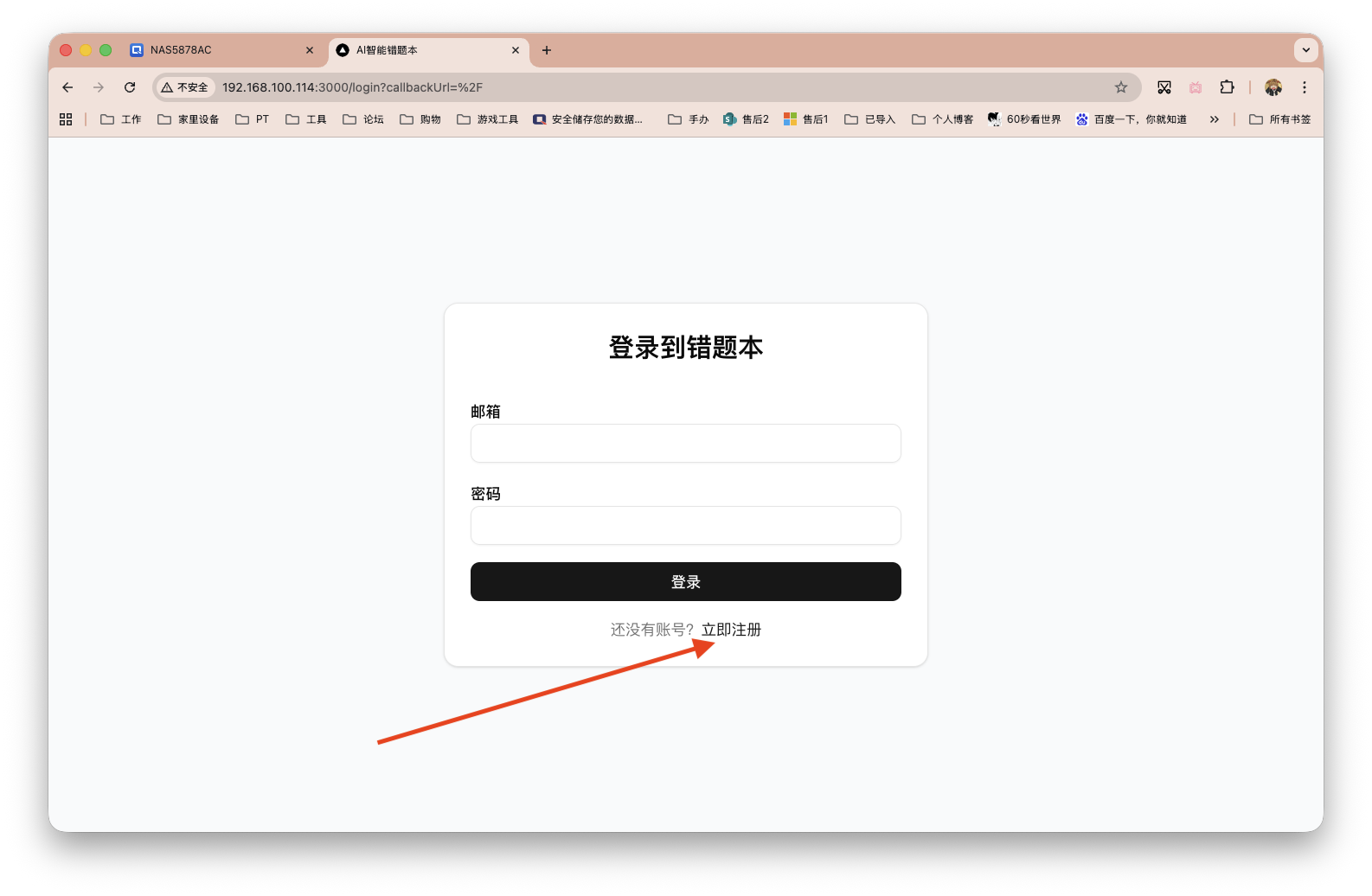
Task: Open the apps grid icon in the bookmarks bar
Action: (x=66, y=119)
